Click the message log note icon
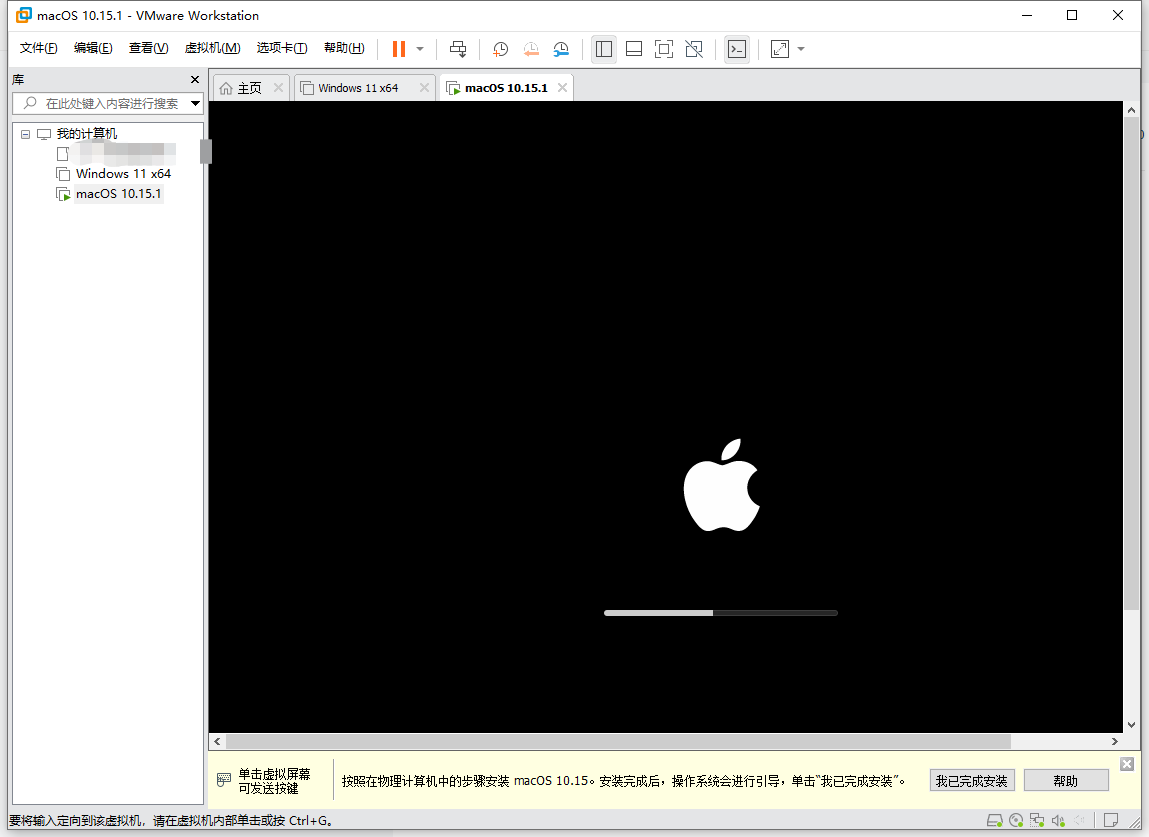 pyautogui.click(x=1111, y=820)
